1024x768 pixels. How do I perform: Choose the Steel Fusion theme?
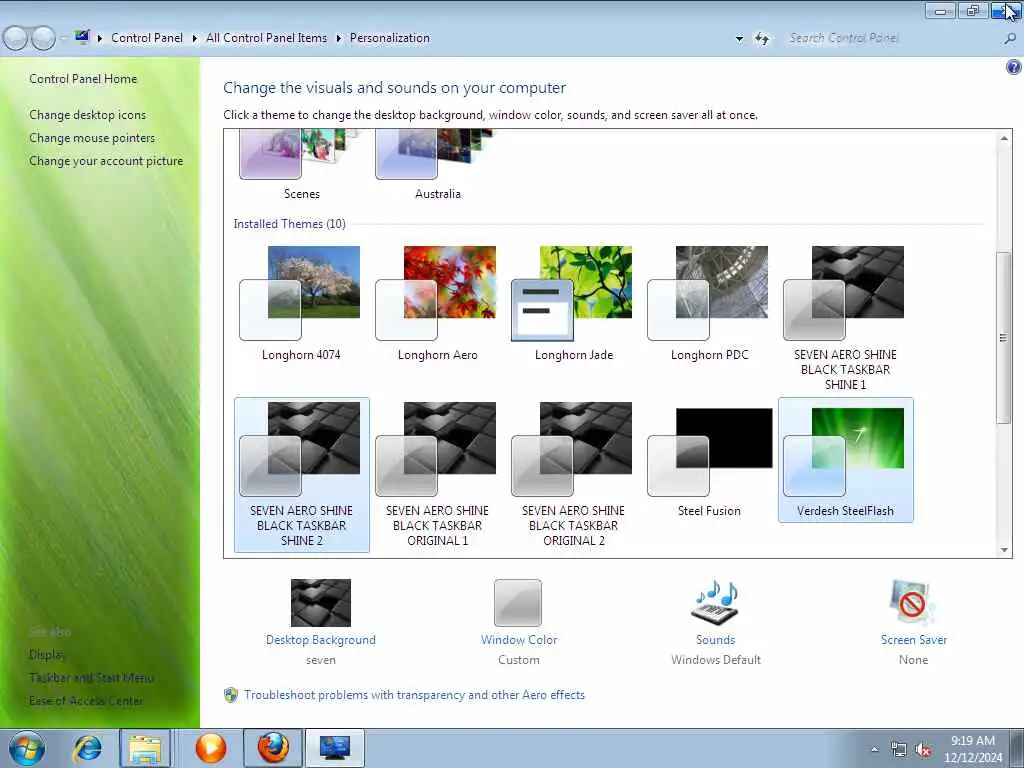(709, 460)
